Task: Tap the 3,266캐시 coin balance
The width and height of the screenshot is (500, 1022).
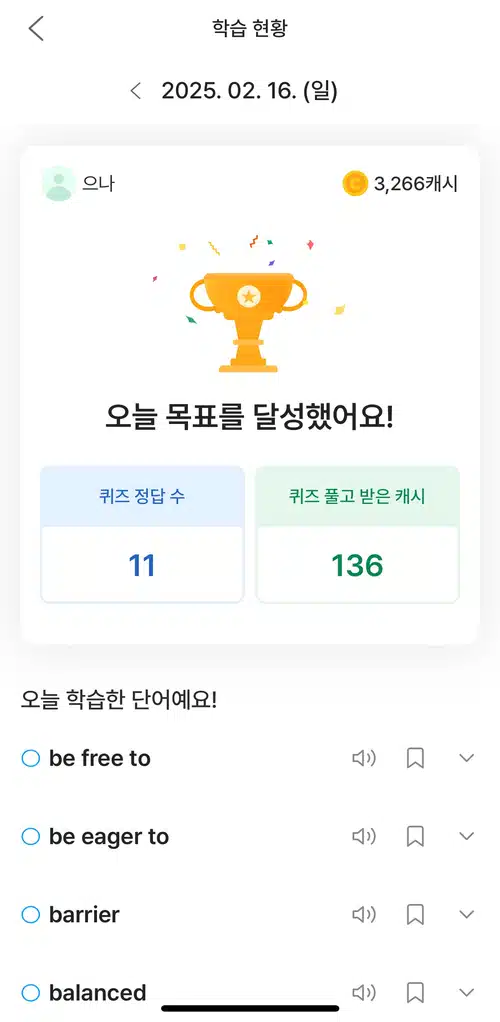Action: click(x=400, y=184)
